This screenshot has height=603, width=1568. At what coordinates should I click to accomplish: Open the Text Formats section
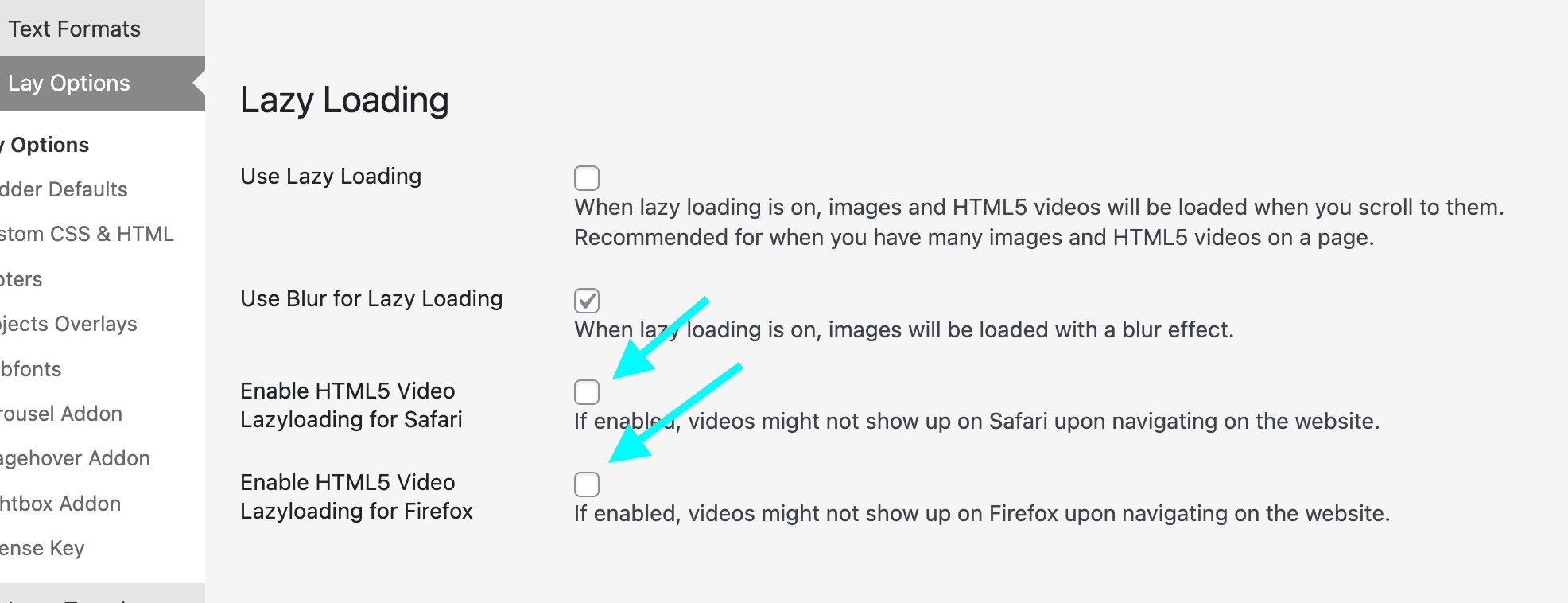click(x=76, y=28)
